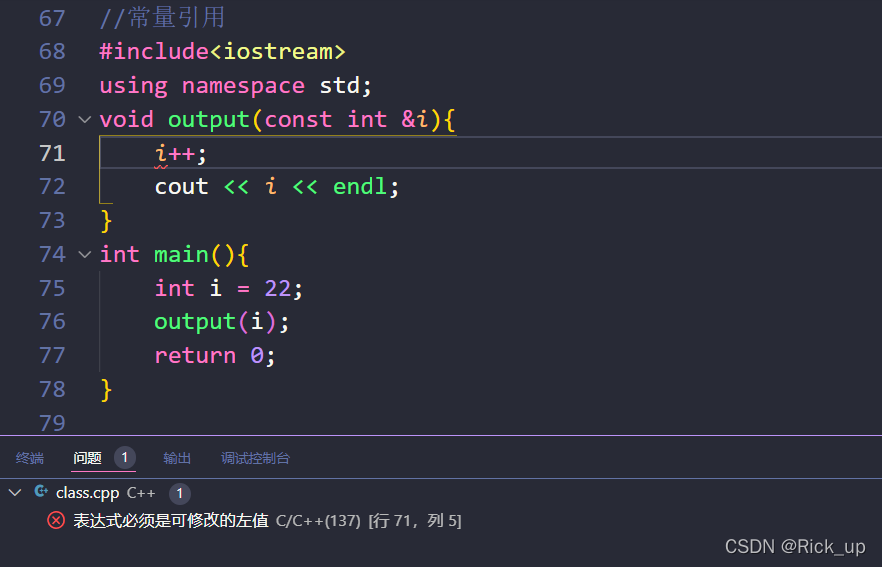Click the output(i); call
This screenshot has width=882, height=567.
222,322
